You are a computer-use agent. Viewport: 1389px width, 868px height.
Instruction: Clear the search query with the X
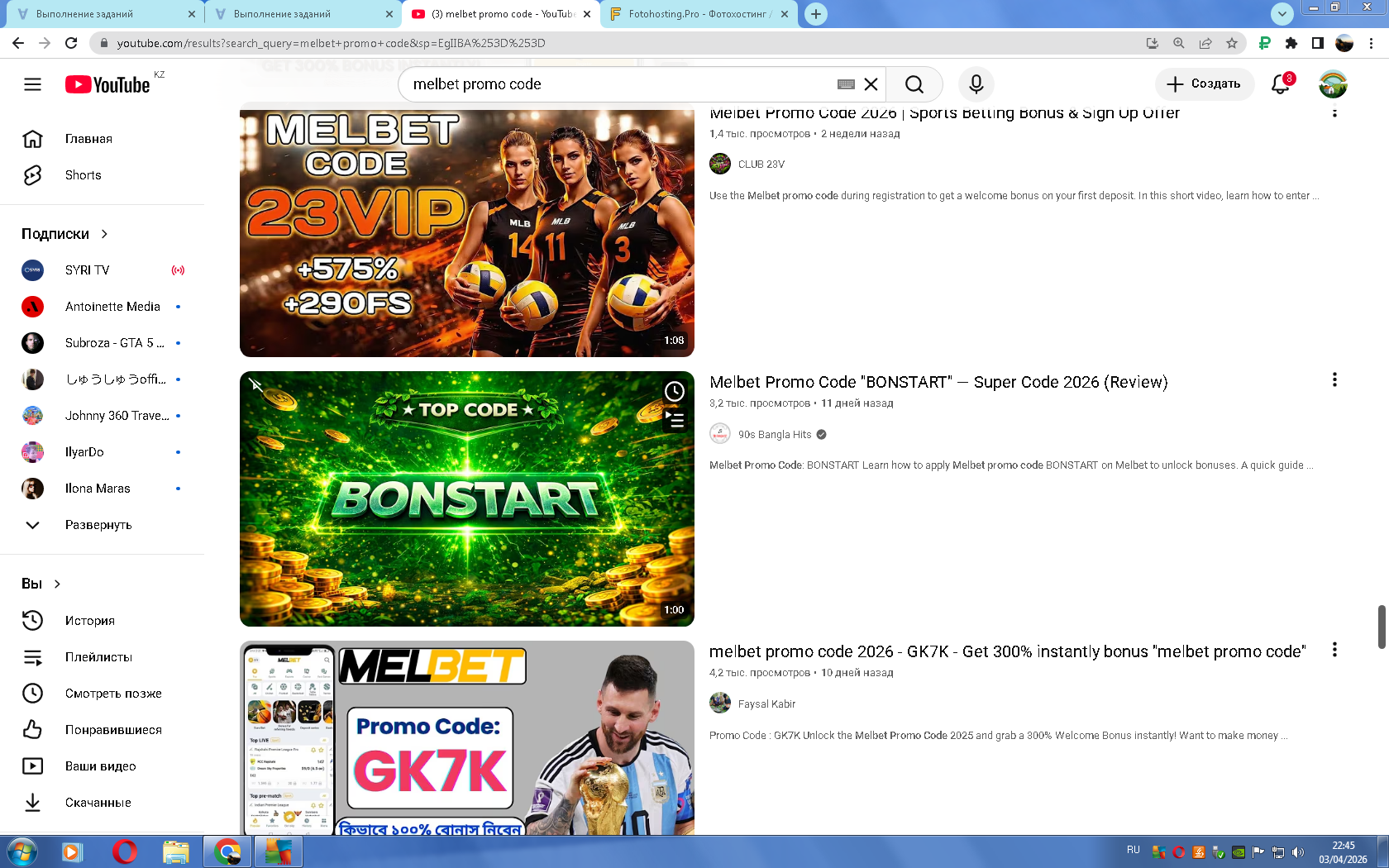(x=871, y=84)
